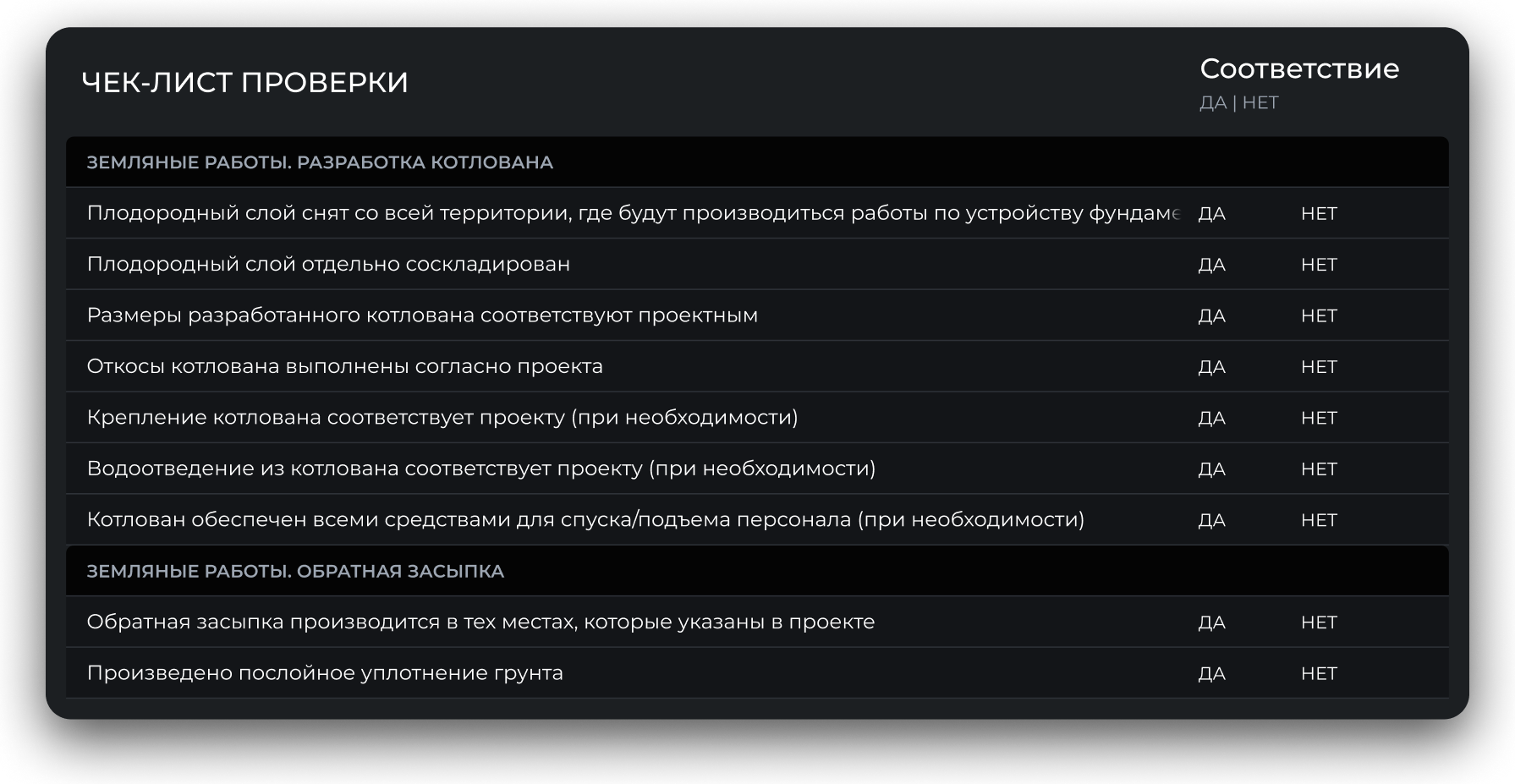Click НЕТ for 'Водоотведение из котлована' row
Viewport: 1515px width, 784px height.
tap(1319, 469)
